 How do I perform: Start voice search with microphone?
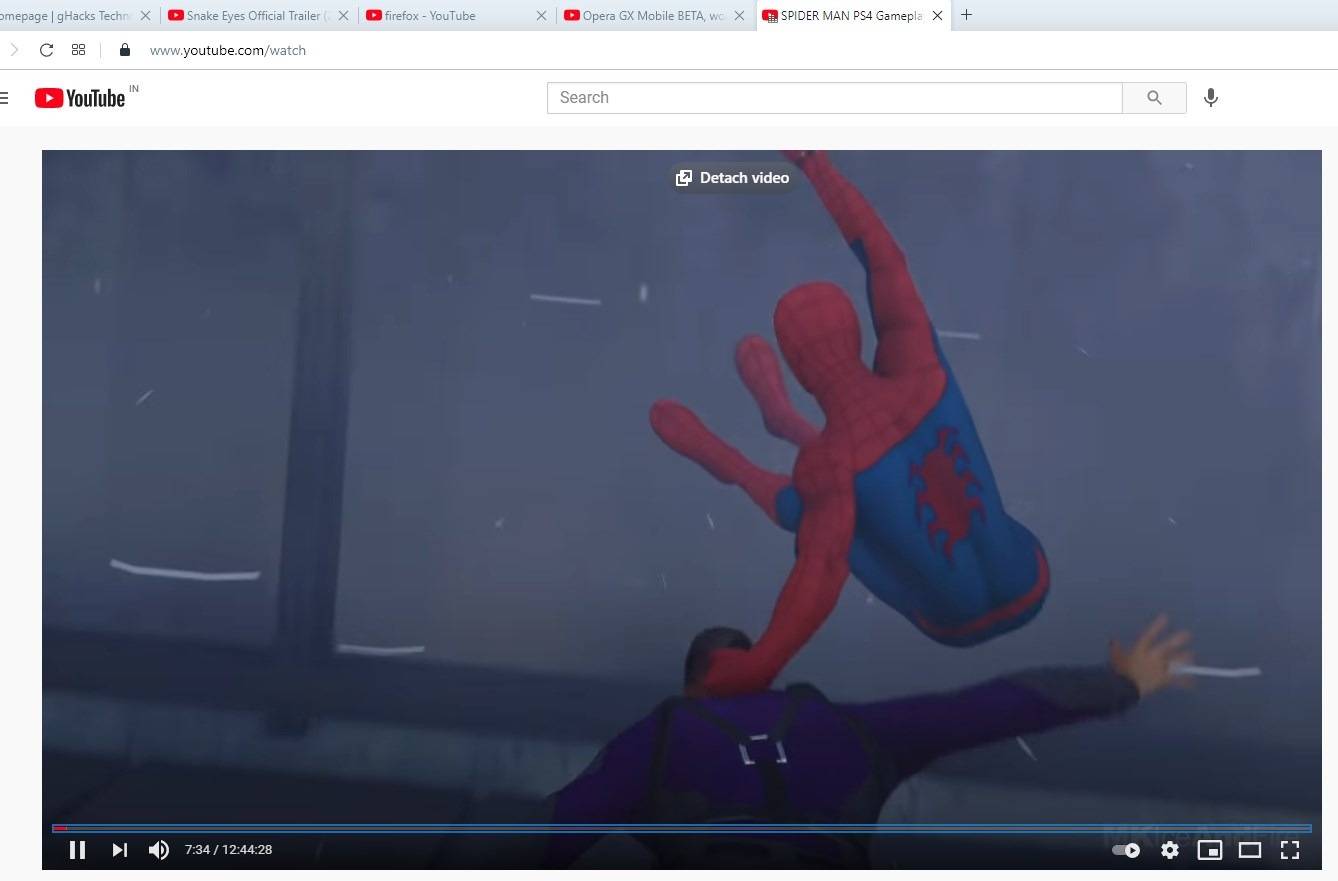(x=1211, y=98)
